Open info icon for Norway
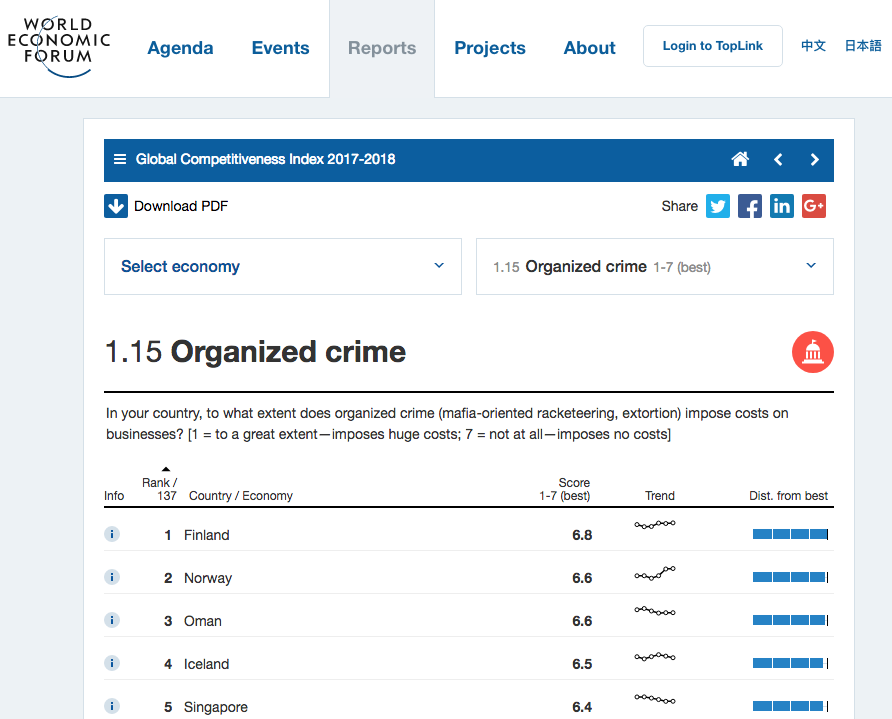 coord(112,577)
